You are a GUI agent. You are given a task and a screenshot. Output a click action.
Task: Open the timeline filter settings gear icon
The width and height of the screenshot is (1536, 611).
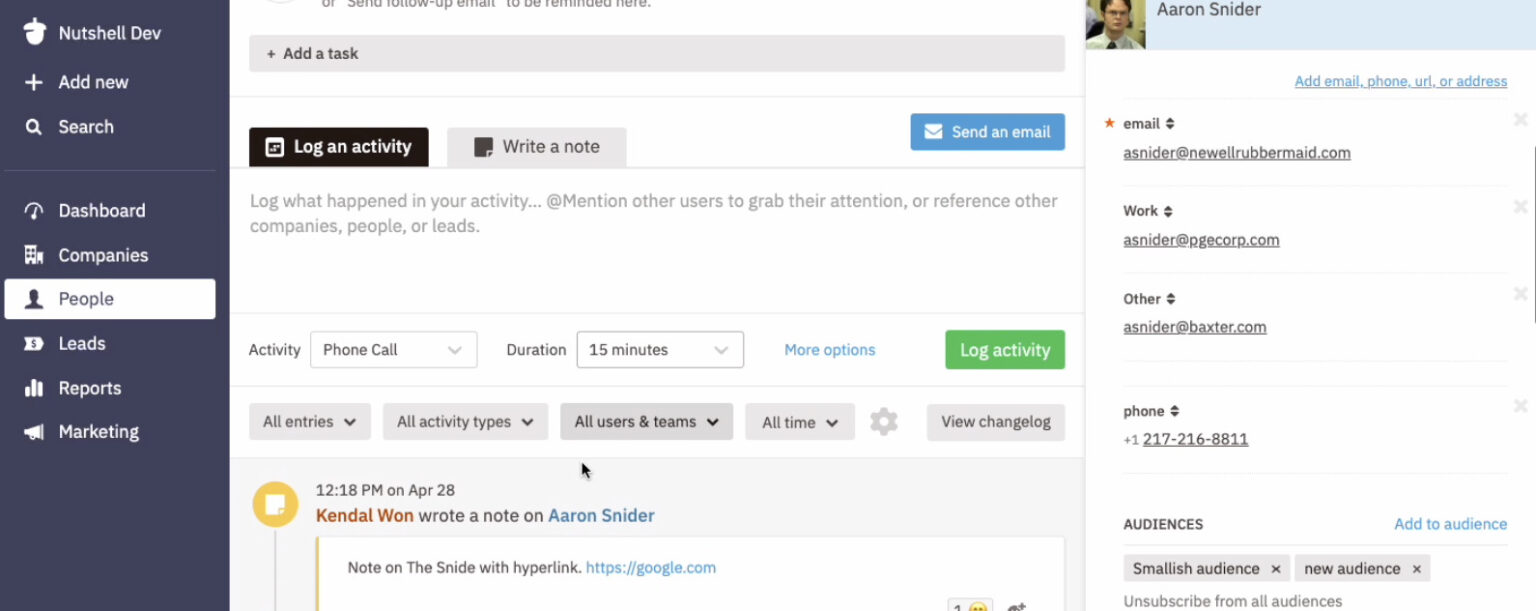tap(883, 421)
